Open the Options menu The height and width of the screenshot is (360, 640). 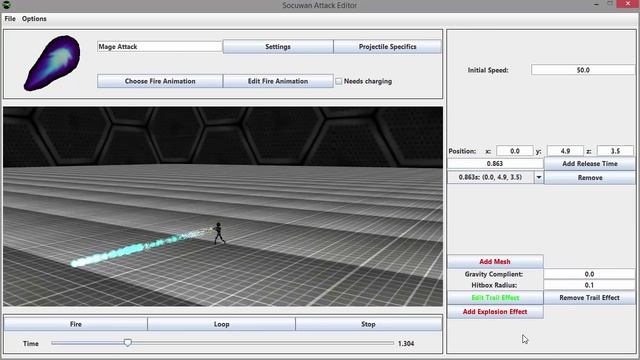pyautogui.click(x=34, y=19)
